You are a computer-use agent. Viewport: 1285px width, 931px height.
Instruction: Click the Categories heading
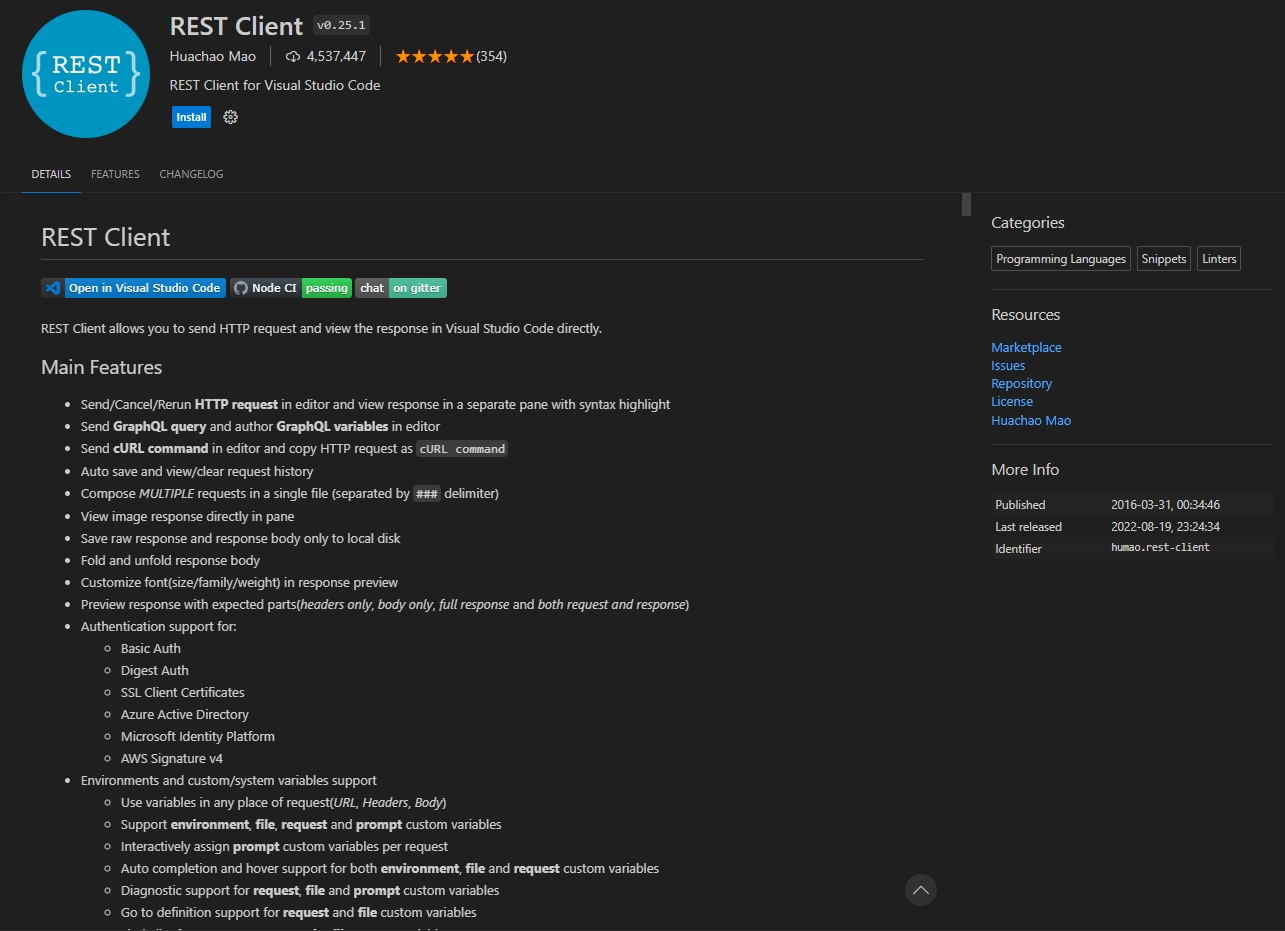[1028, 223]
